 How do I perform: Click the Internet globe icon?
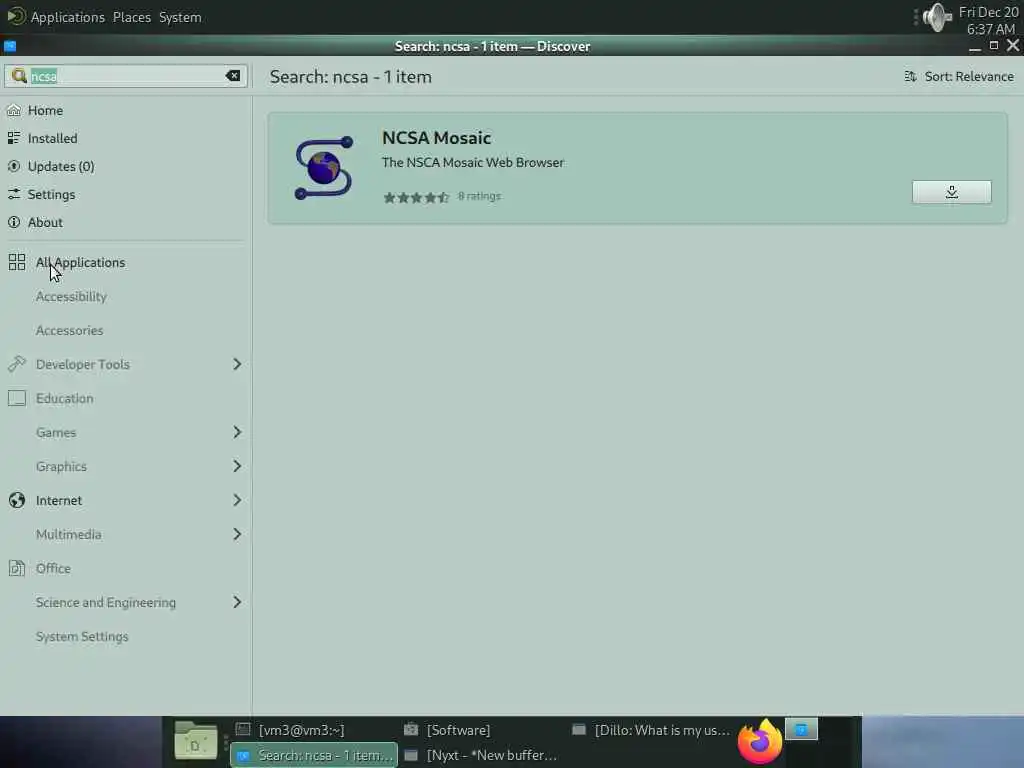(17, 500)
